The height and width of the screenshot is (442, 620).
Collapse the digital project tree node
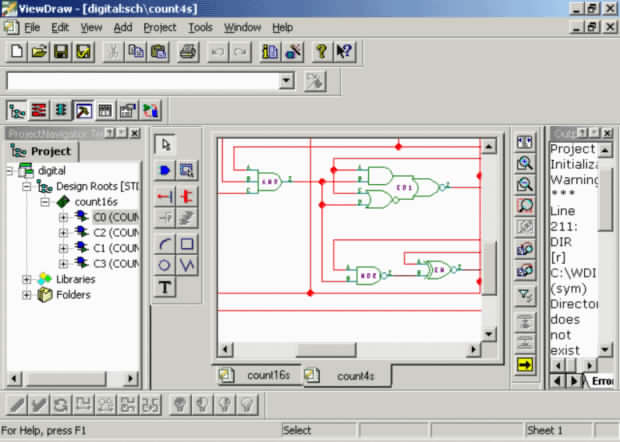(9, 171)
